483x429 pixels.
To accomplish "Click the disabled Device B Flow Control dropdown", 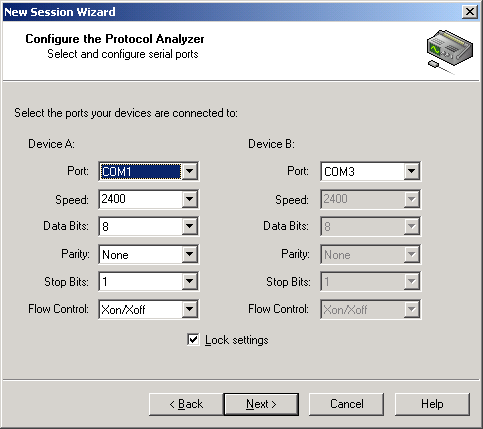I will [x=370, y=309].
